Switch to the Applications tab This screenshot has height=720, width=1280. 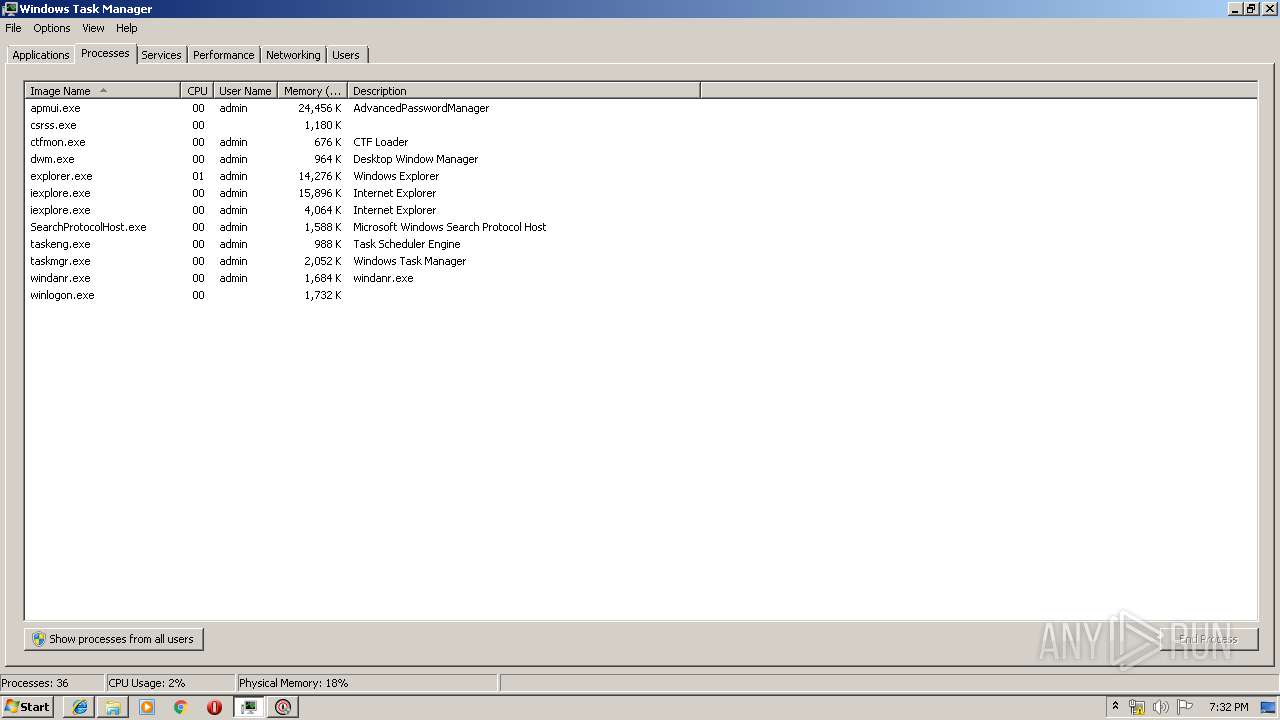(x=41, y=55)
